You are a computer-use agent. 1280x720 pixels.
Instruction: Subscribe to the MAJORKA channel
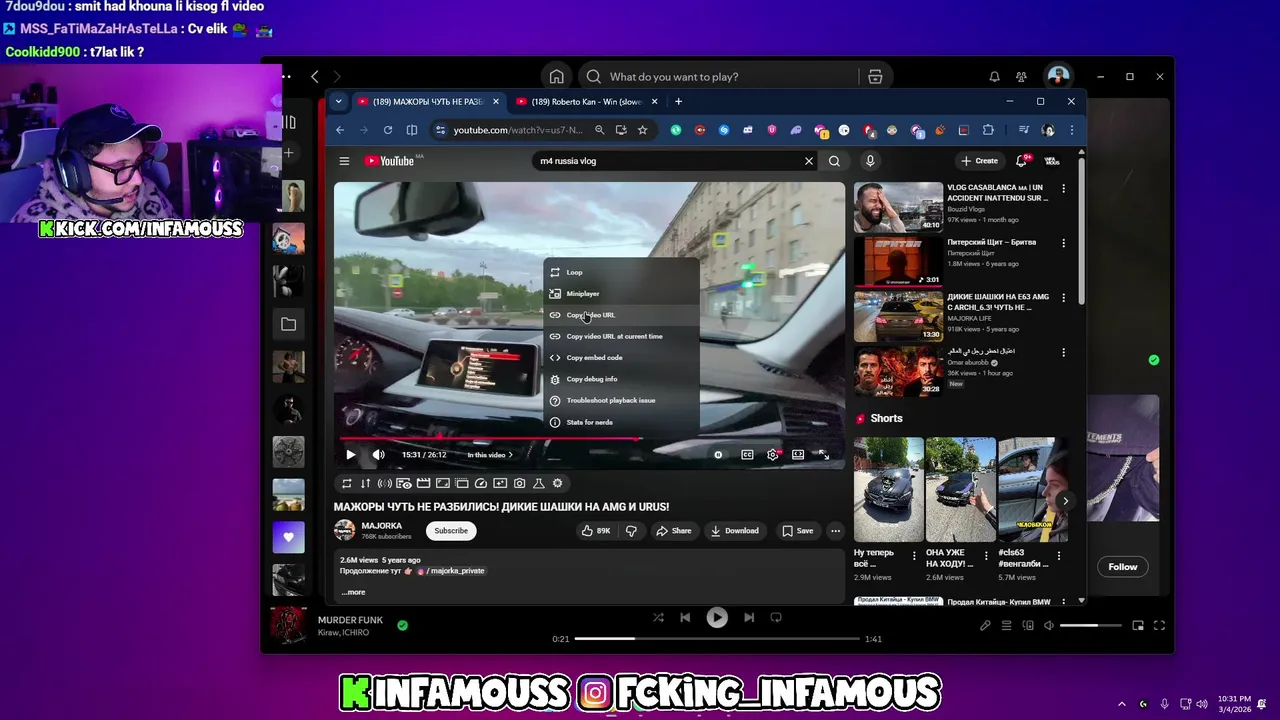pos(451,531)
